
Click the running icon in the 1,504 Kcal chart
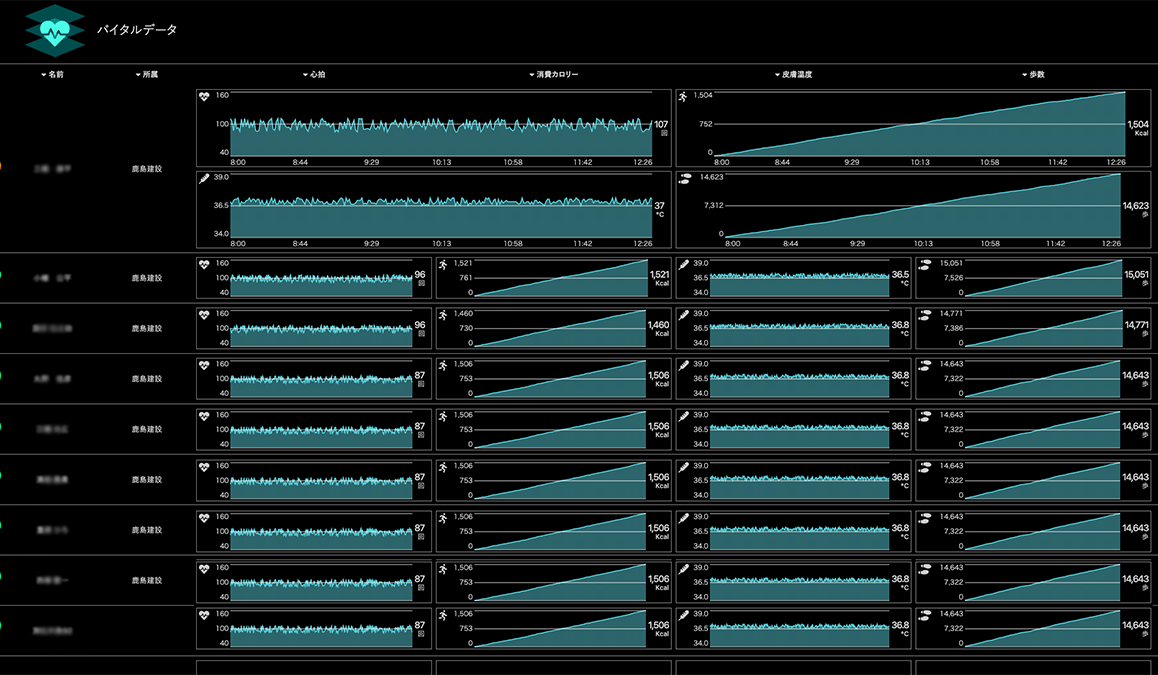tap(684, 97)
